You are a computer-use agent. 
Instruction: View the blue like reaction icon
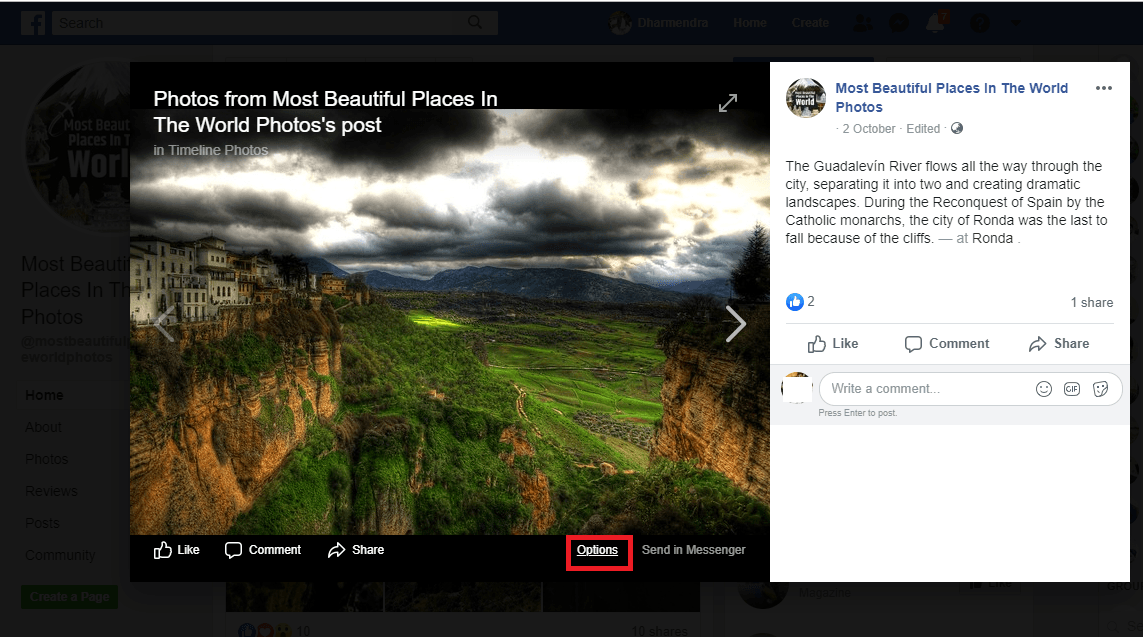[x=795, y=302]
